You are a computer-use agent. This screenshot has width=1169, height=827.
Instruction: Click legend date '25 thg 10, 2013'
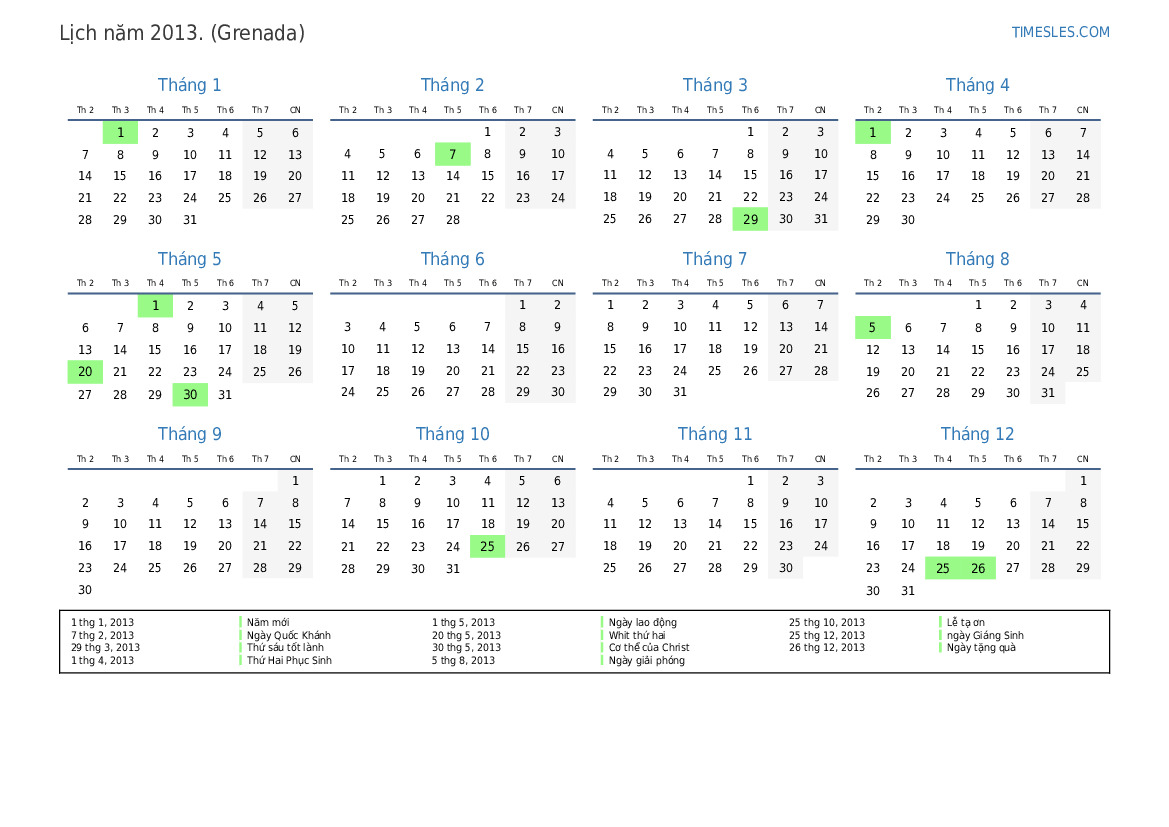pyautogui.click(x=827, y=622)
